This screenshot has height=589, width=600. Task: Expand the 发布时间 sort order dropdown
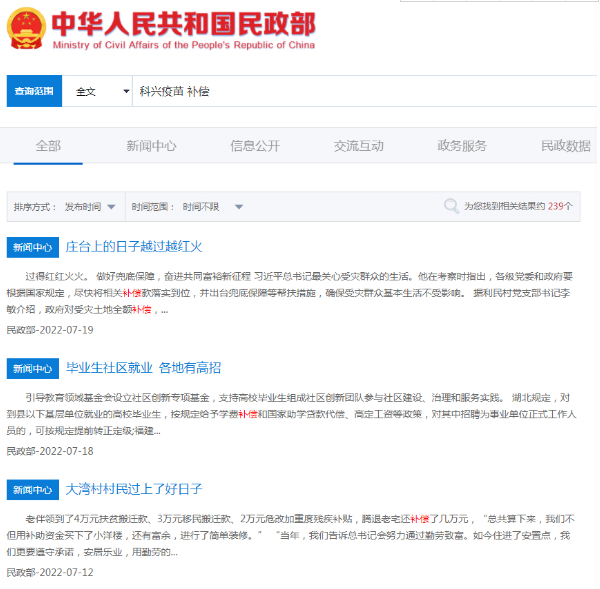point(90,207)
